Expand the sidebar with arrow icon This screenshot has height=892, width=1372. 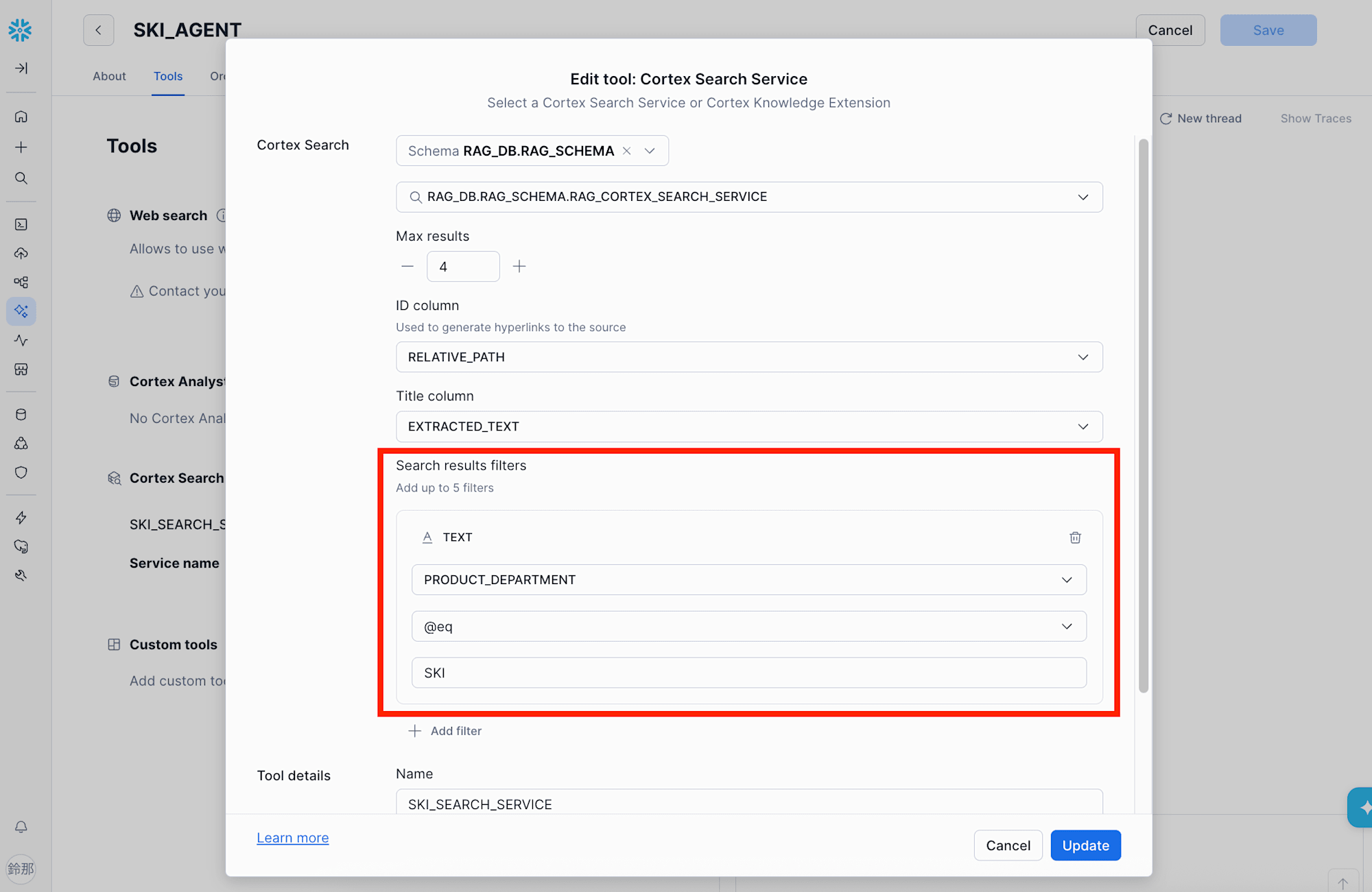tap(21, 68)
